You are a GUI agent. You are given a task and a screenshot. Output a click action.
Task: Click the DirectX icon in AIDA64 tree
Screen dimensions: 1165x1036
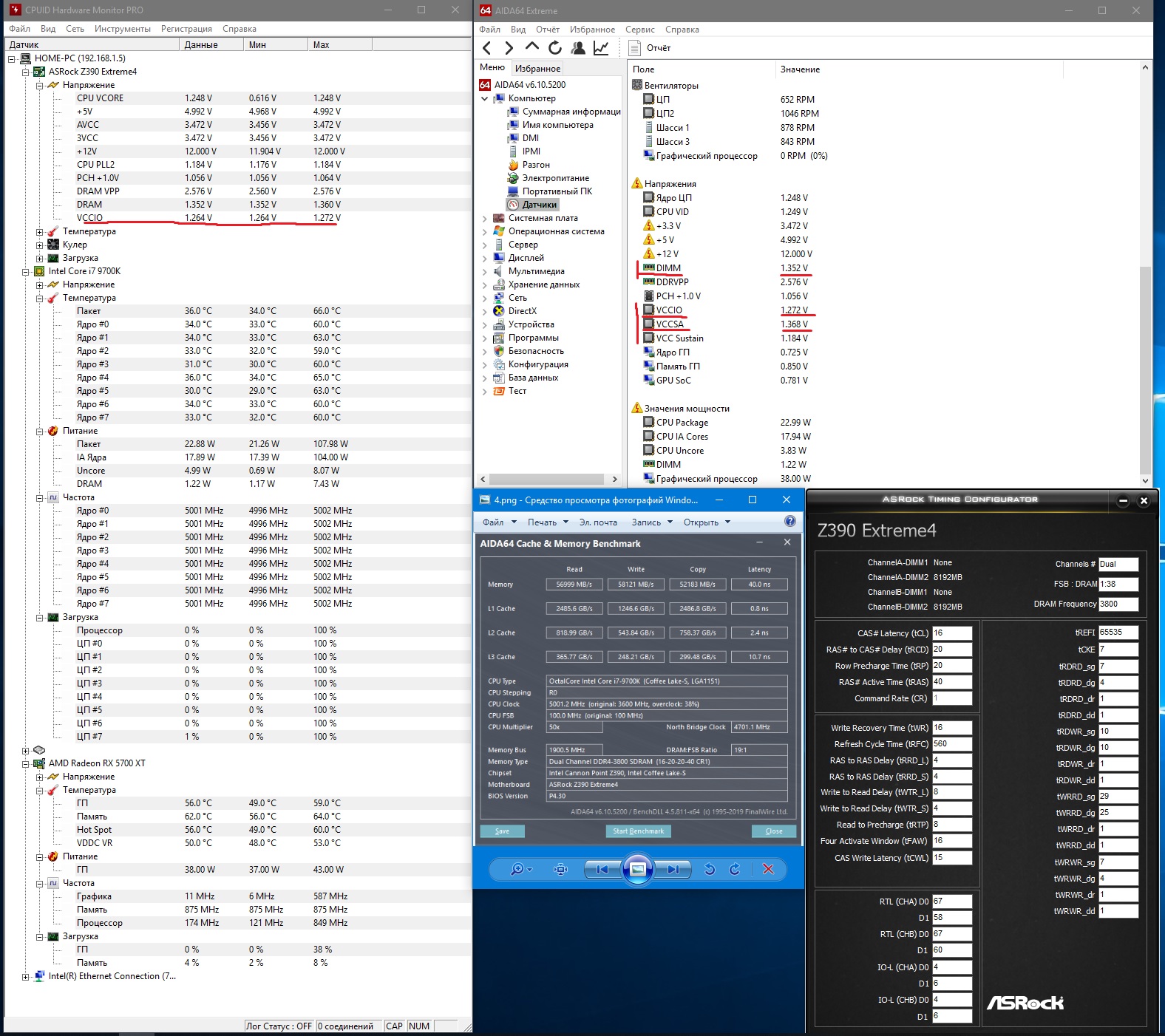(499, 311)
